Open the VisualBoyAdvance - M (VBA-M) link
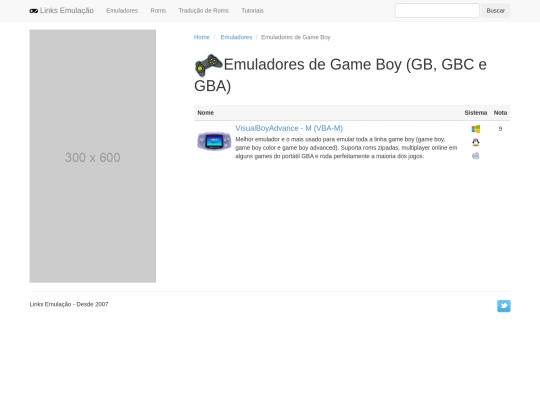540x405 pixels. pos(289,128)
